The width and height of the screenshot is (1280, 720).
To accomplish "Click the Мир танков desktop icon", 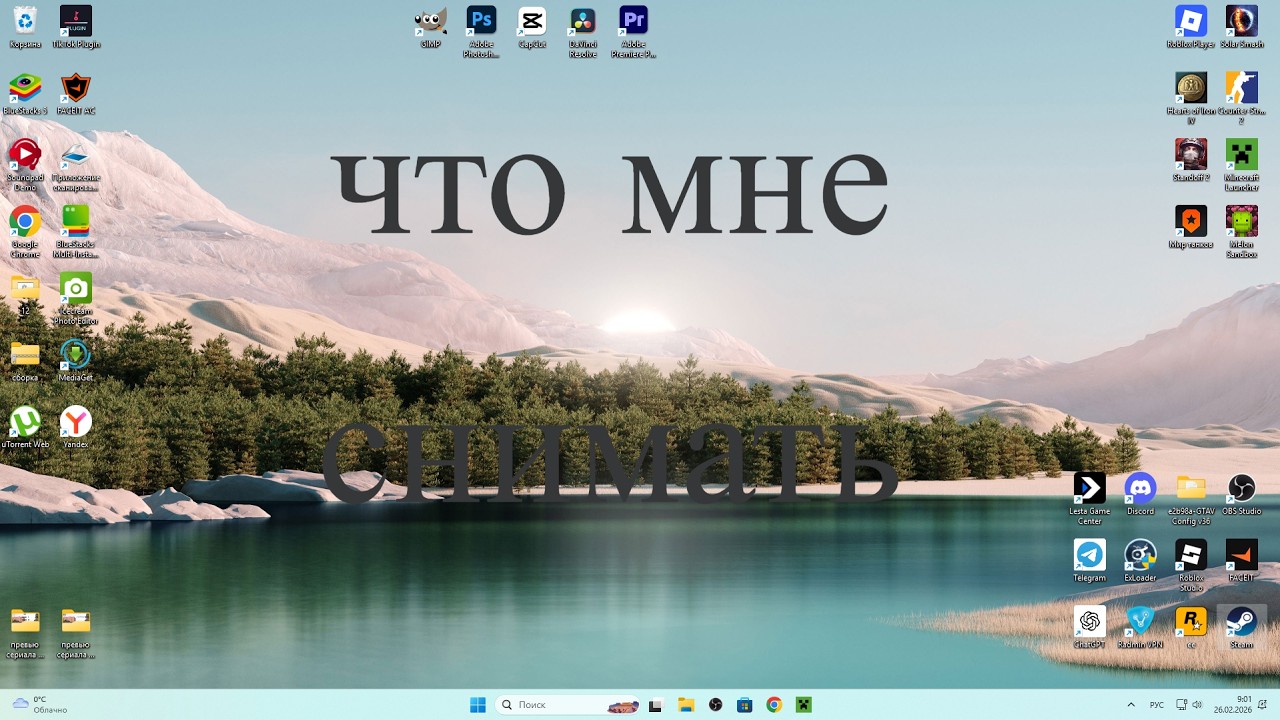I will click(1191, 227).
